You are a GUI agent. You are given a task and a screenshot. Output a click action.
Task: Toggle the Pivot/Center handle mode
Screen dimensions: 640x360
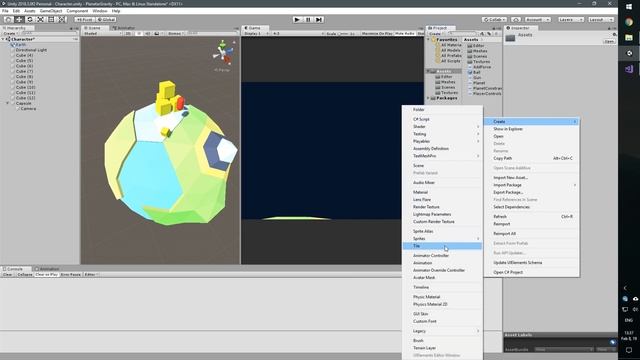click(x=84, y=20)
